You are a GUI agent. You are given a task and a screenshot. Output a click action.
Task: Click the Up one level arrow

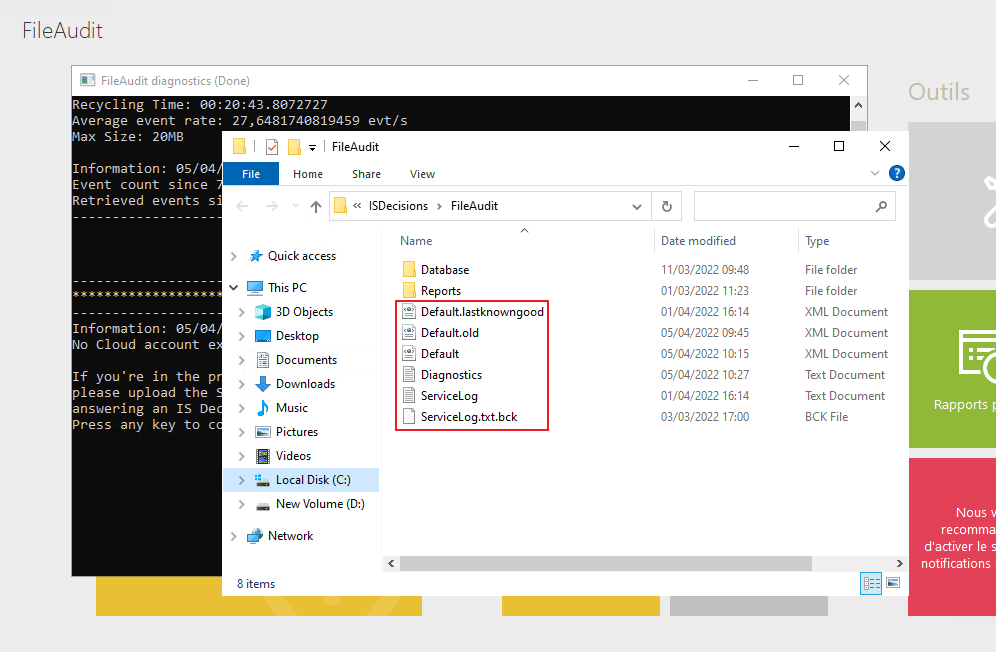pyautogui.click(x=316, y=207)
